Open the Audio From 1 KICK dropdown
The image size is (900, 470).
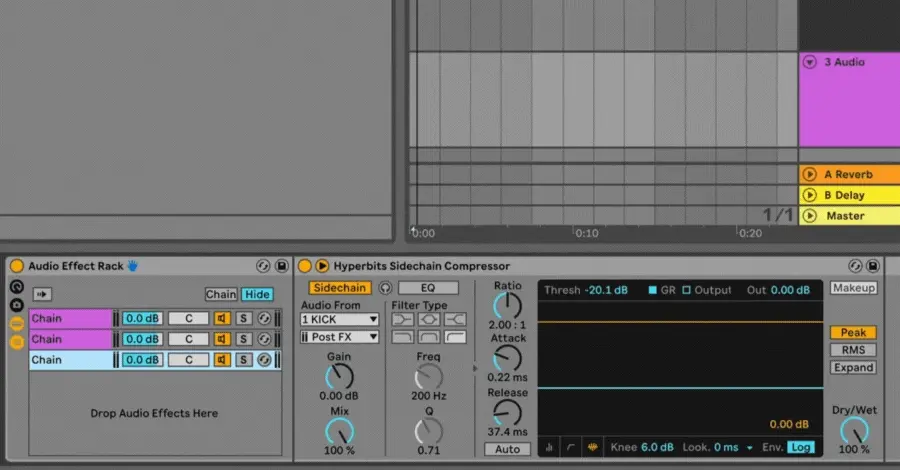tap(339, 319)
